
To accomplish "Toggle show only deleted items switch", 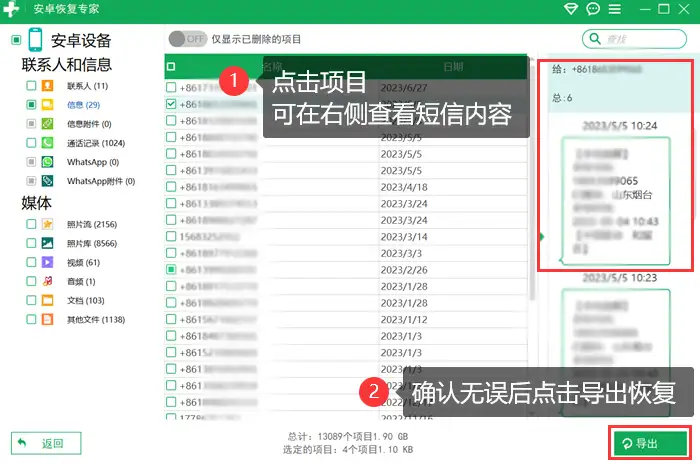I will 188,39.
